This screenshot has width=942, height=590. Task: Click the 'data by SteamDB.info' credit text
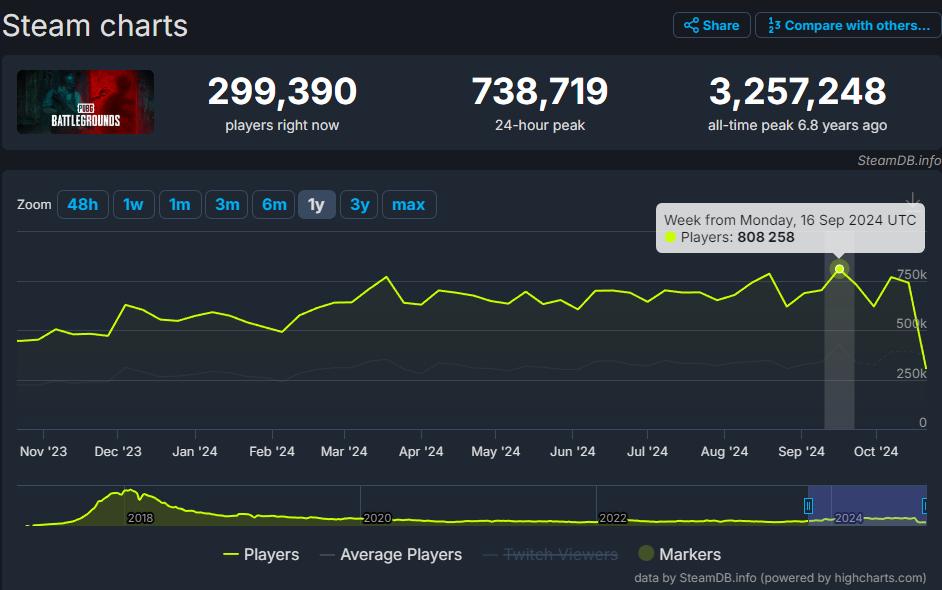pyautogui.click(x=780, y=578)
